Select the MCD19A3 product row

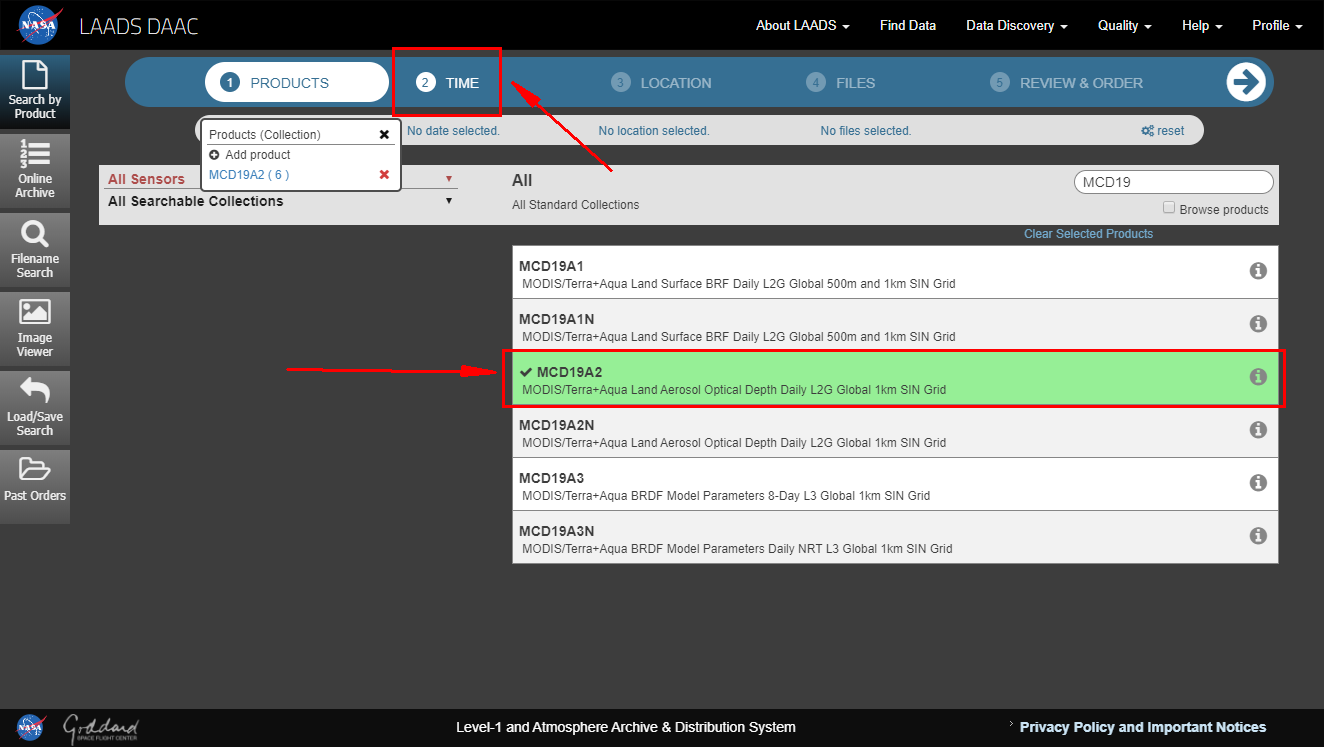[x=895, y=484]
